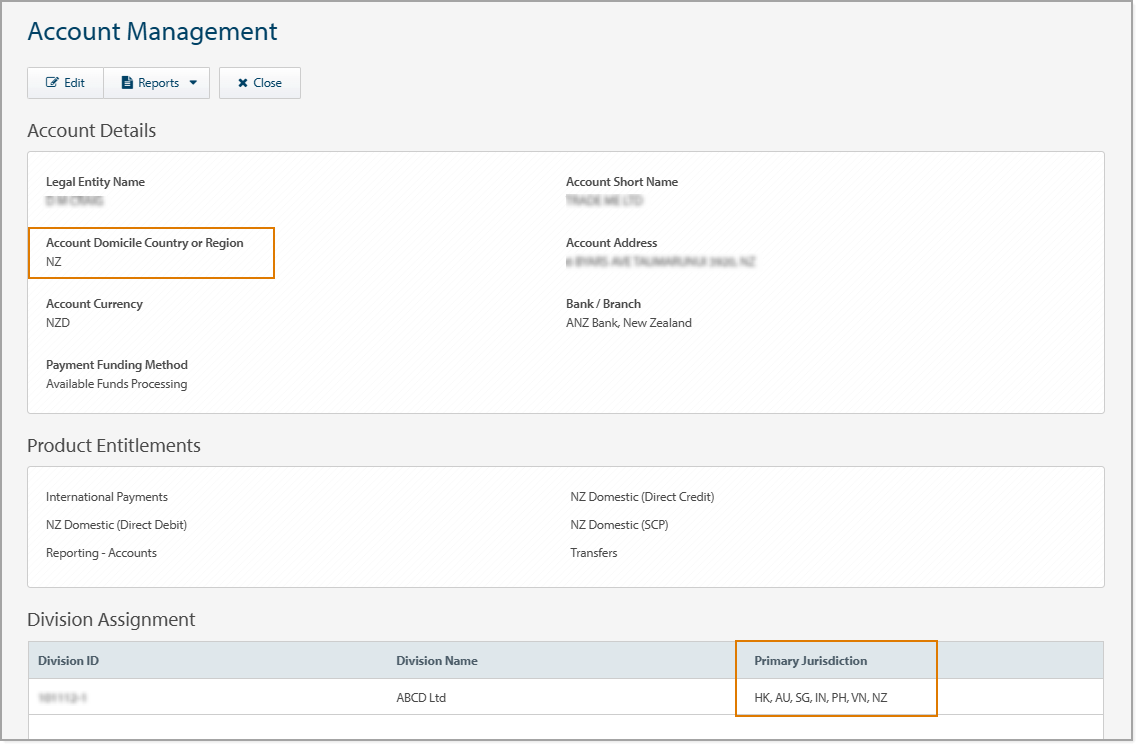Click the ANZ Bank, New Zealand branch value
The image size is (1139, 747).
pos(628,322)
